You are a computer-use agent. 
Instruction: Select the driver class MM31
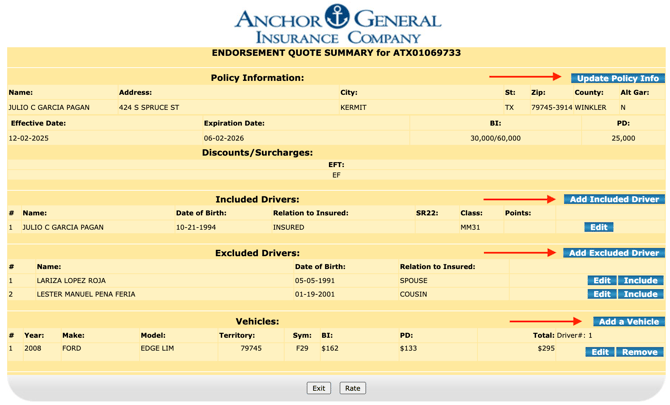[470, 227]
